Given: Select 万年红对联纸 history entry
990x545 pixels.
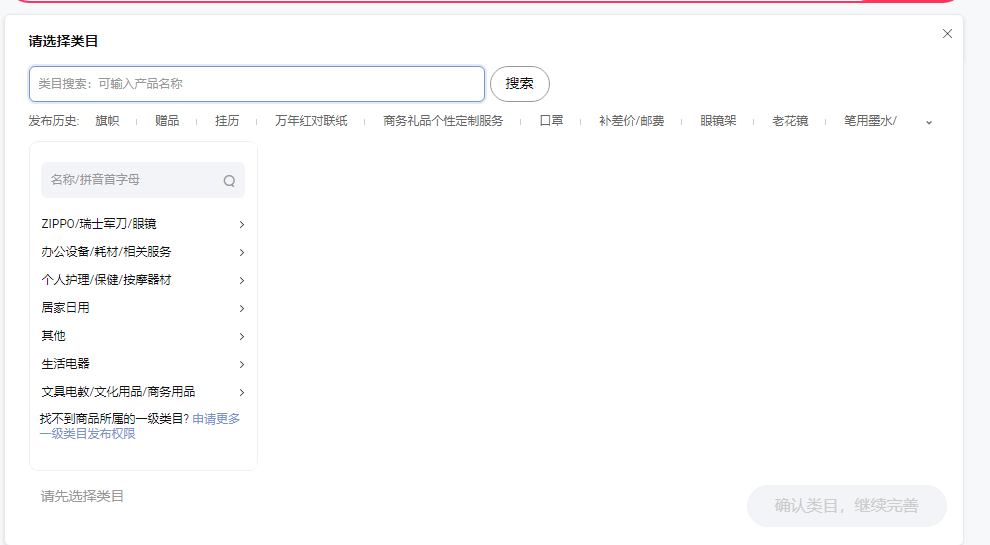Looking at the screenshot, I should point(311,121).
